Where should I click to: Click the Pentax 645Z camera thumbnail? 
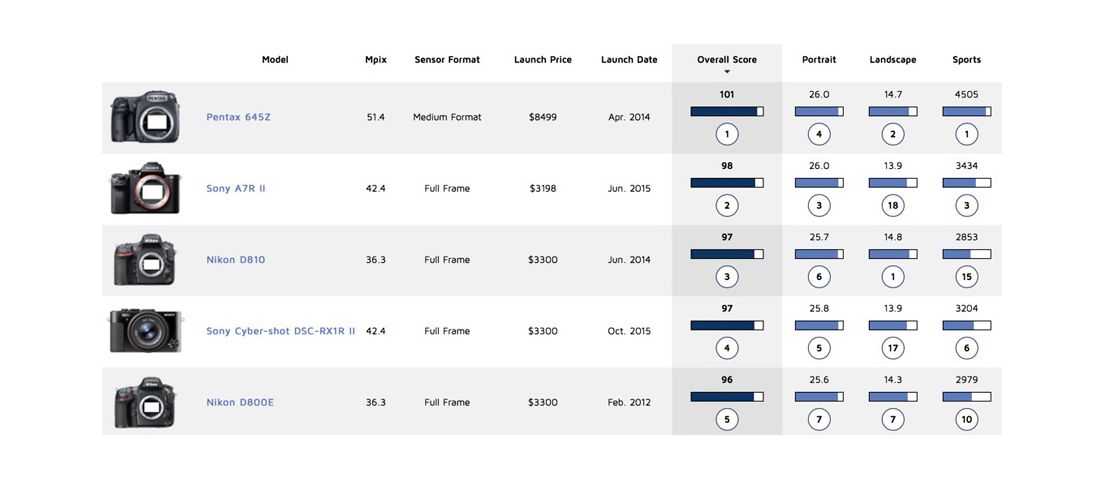click(x=146, y=117)
